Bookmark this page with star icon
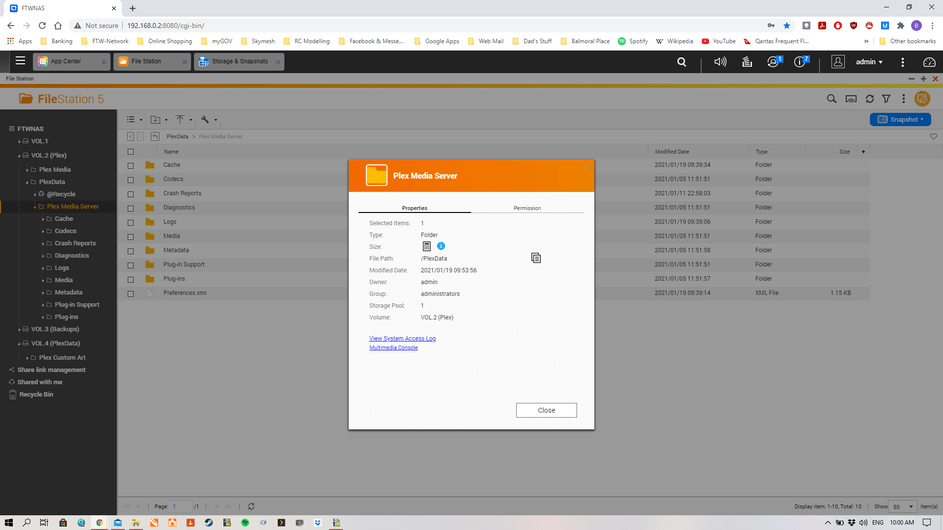943x530 pixels. [787, 25]
